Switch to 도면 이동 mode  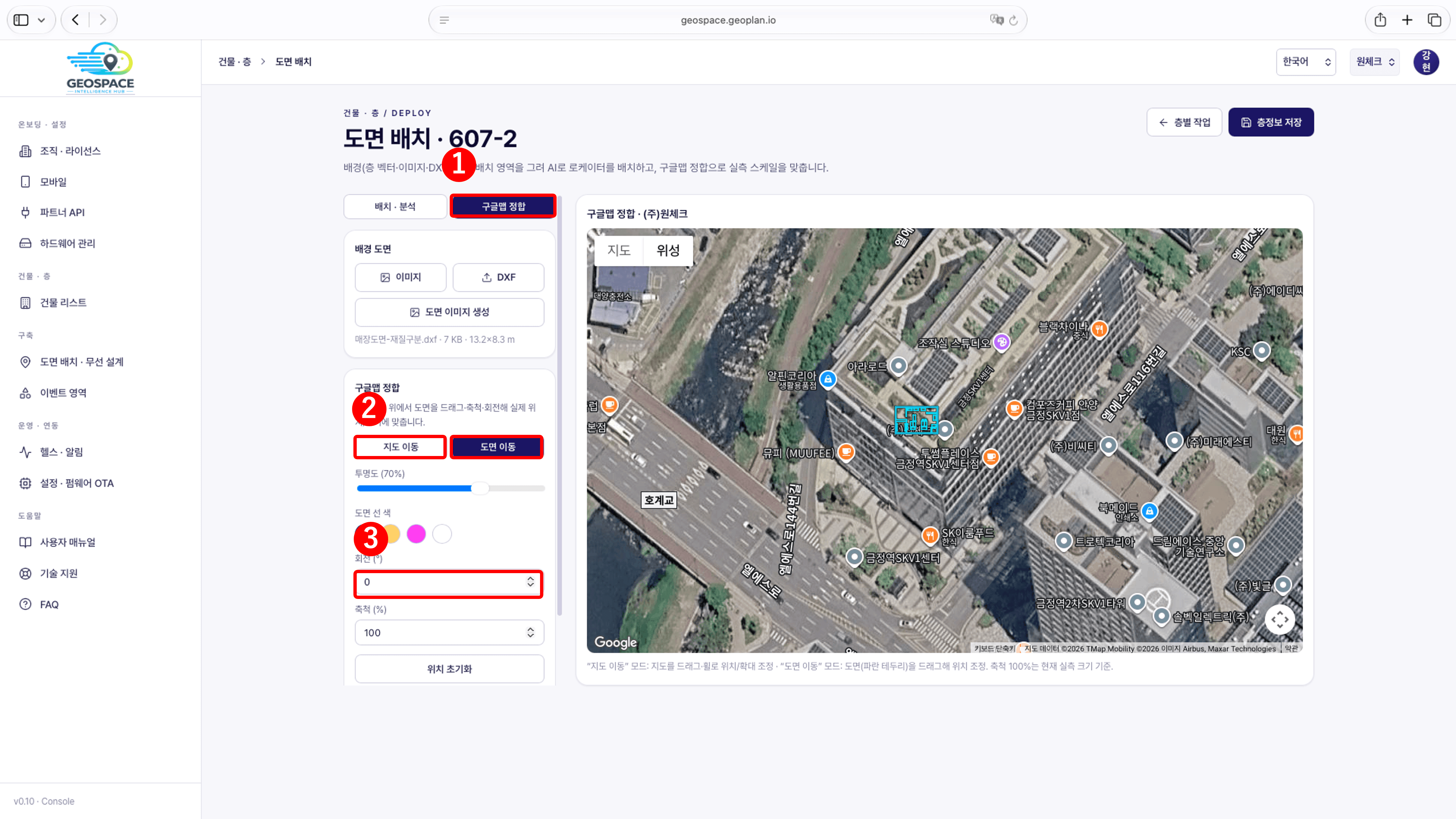coord(497,446)
